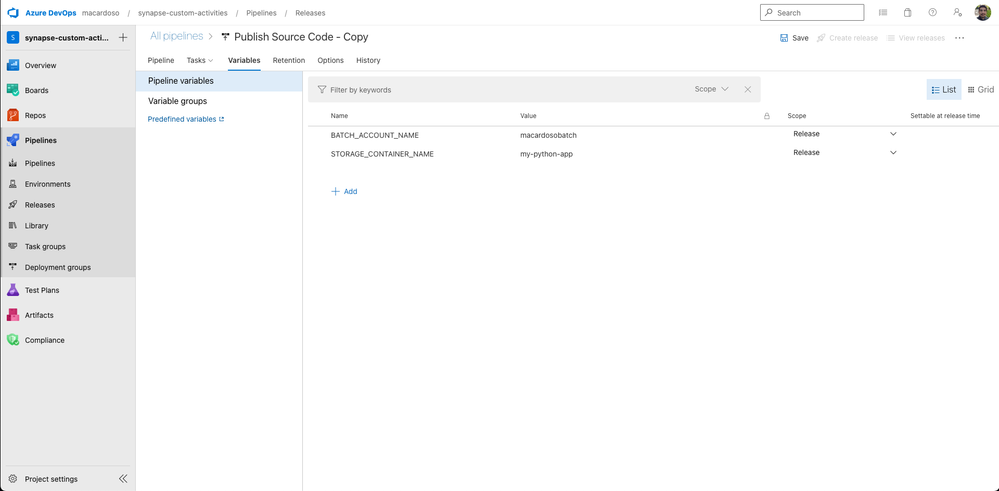Click the Value column header

pyautogui.click(x=528, y=116)
